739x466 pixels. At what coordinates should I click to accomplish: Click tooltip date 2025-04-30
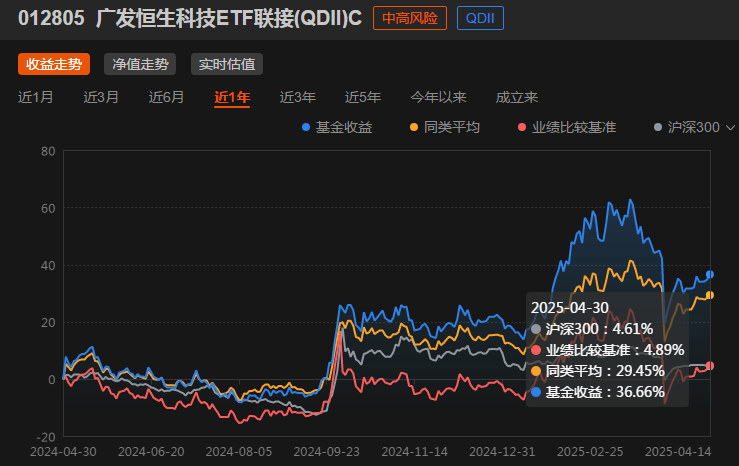click(x=570, y=308)
